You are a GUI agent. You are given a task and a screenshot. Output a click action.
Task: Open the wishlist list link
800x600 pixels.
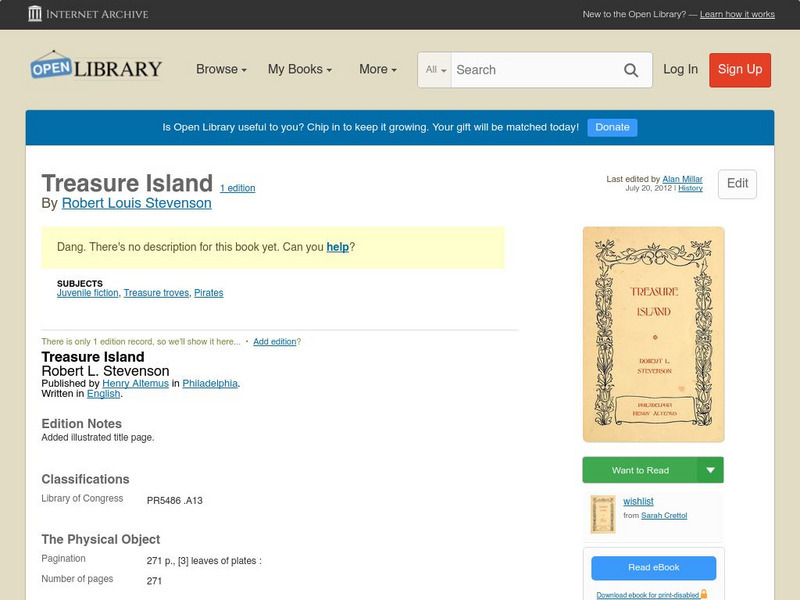pos(638,502)
